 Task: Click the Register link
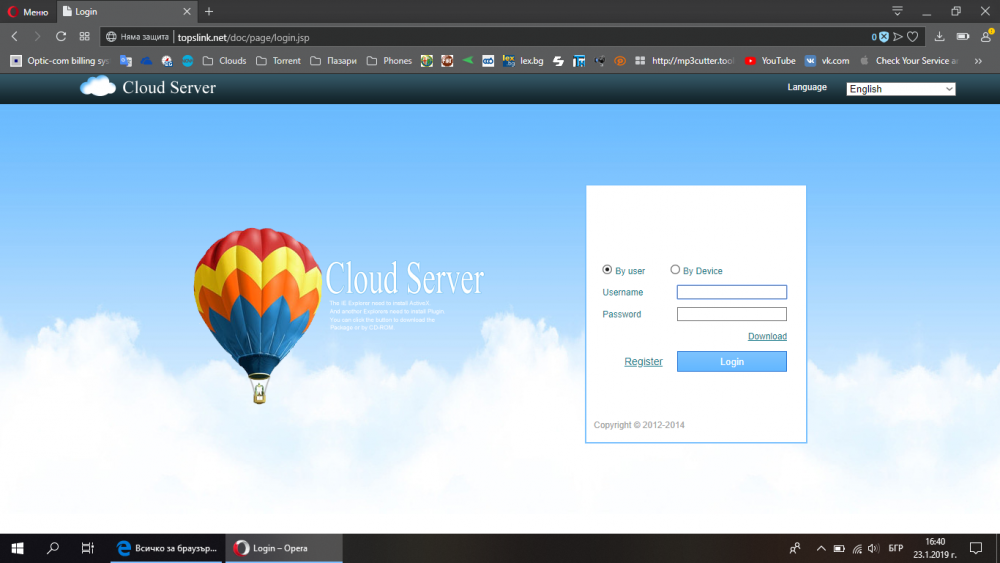[x=643, y=362]
